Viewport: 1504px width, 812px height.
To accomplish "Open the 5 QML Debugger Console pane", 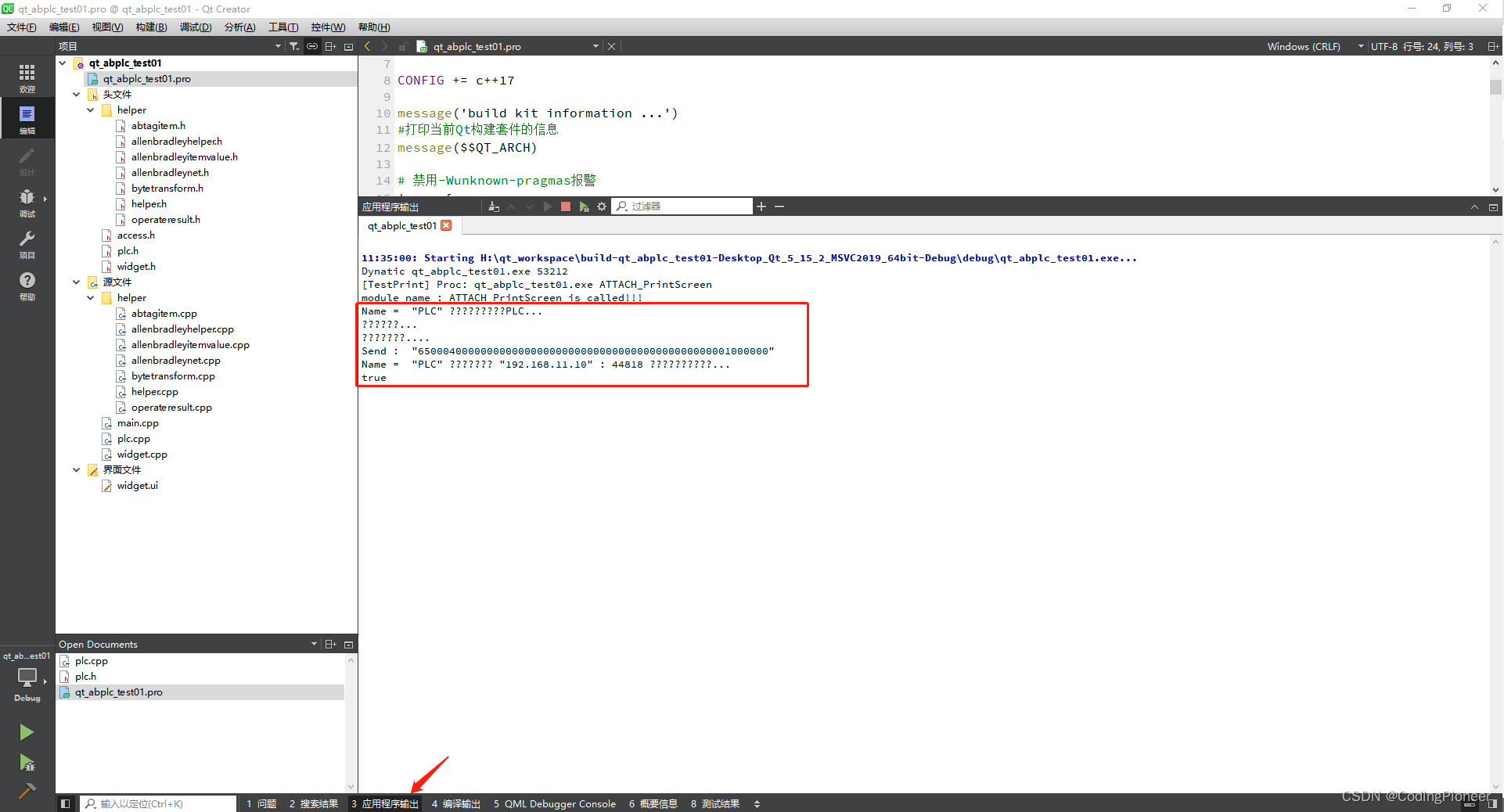I will point(555,803).
